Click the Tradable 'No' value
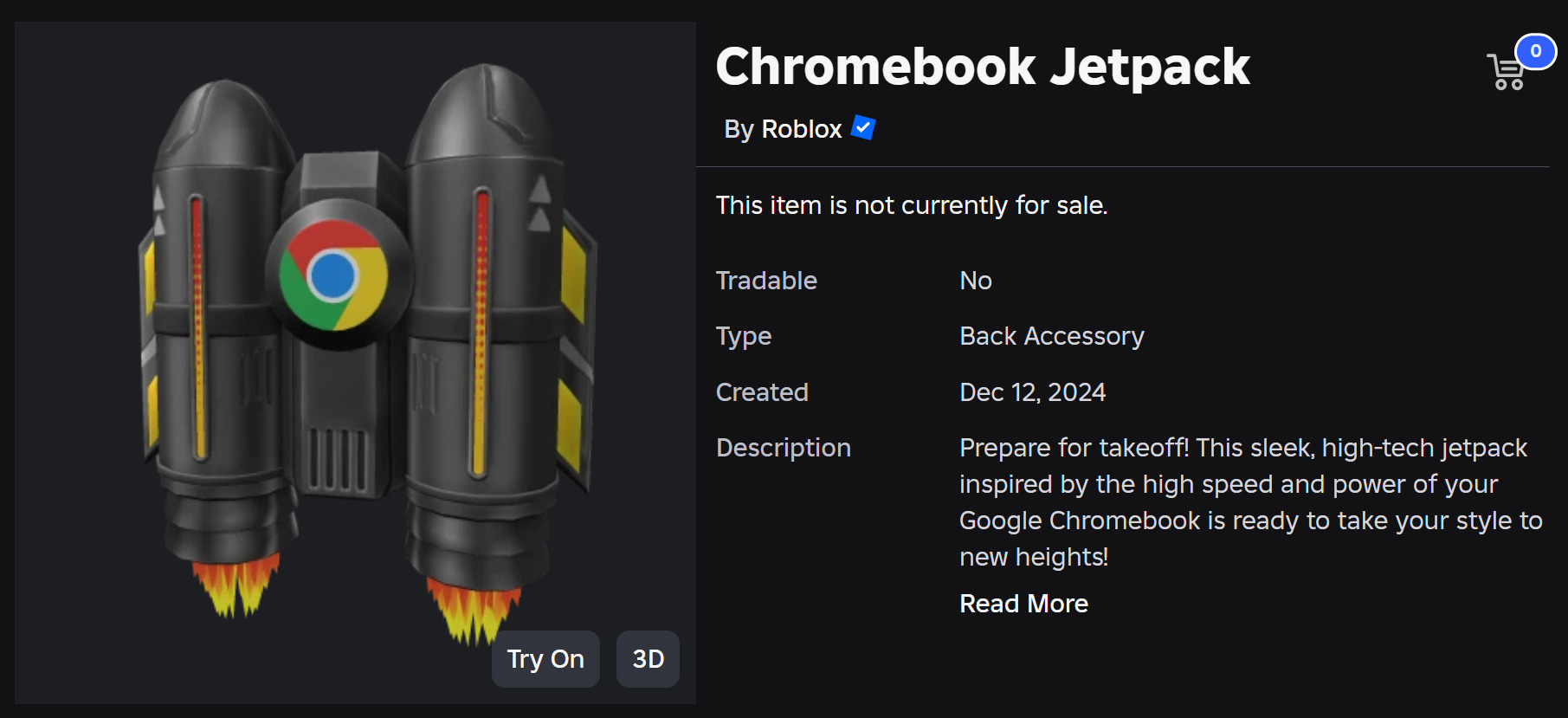Image resolution: width=1568 pixels, height=718 pixels. click(x=976, y=281)
